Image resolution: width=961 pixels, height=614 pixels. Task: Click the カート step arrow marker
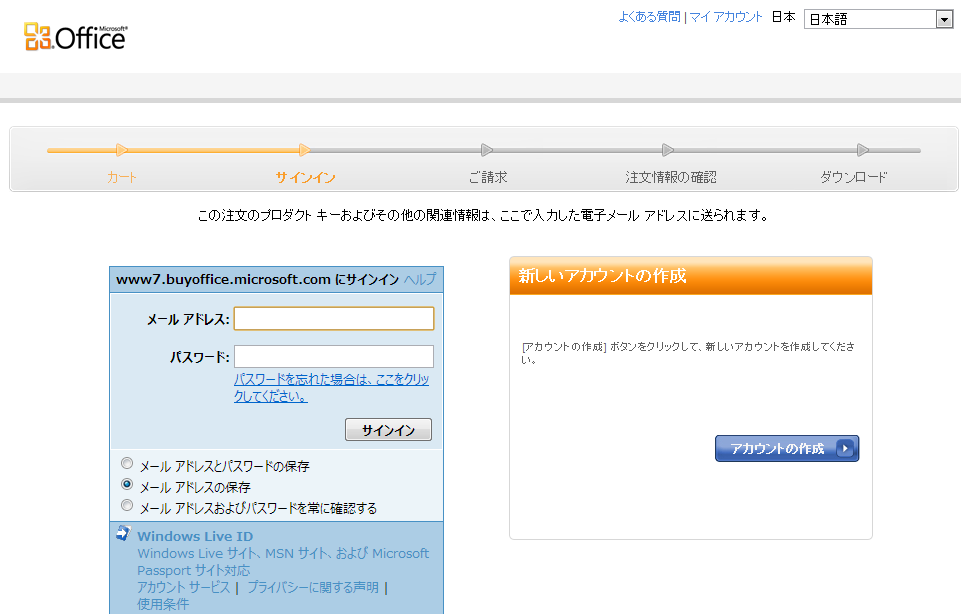pyautogui.click(x=122, y=150)
